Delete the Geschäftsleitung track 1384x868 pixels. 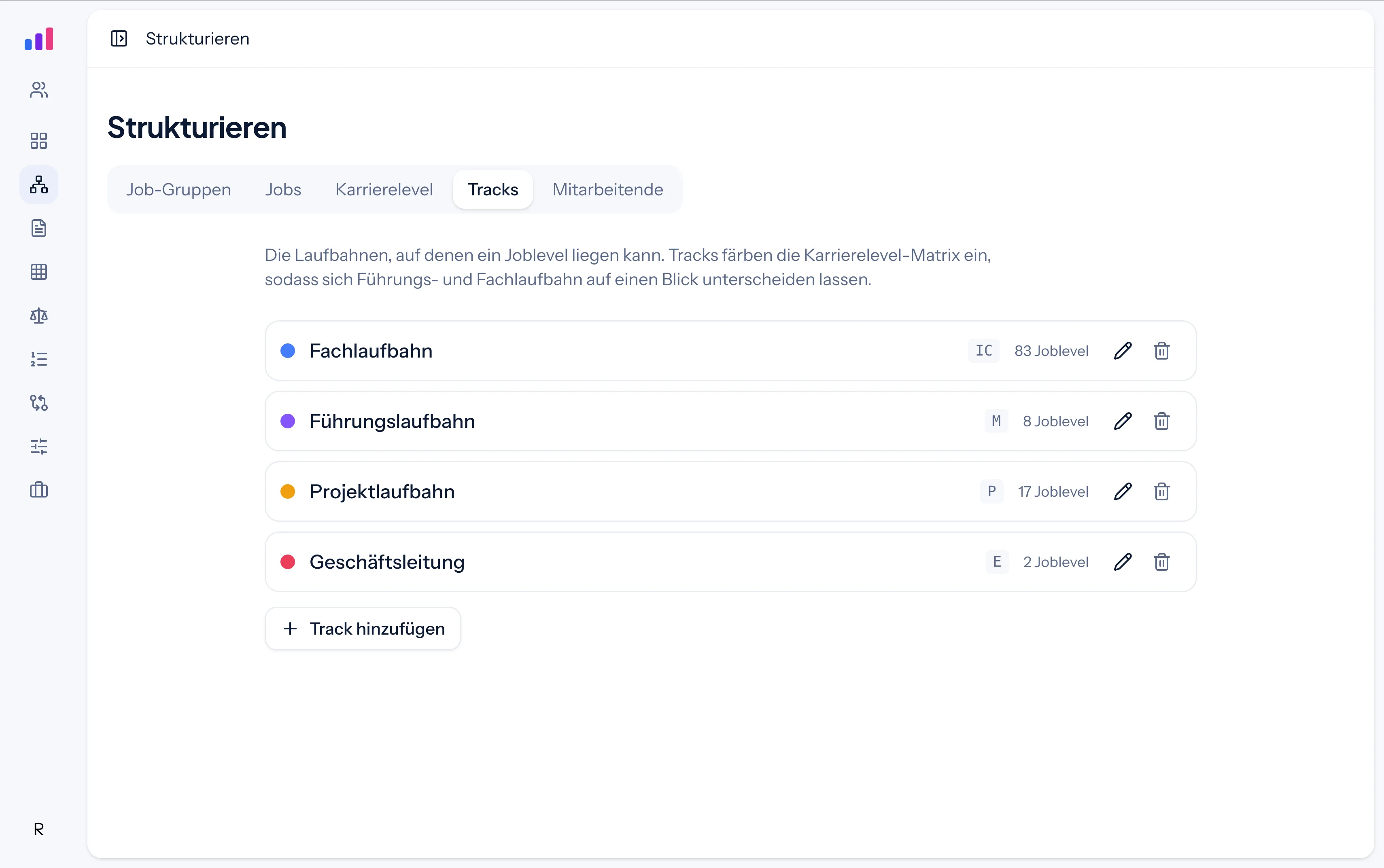(x=1162, y=562)
